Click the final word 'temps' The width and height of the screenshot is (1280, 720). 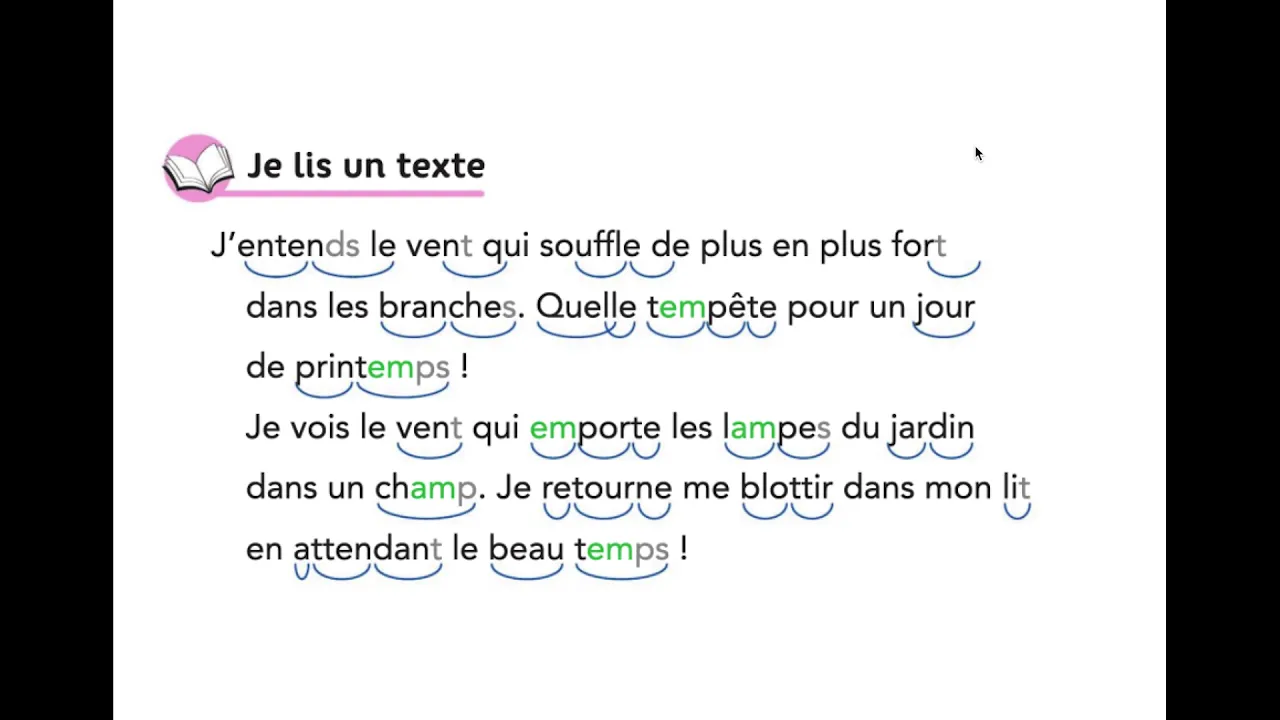point(621,550)
